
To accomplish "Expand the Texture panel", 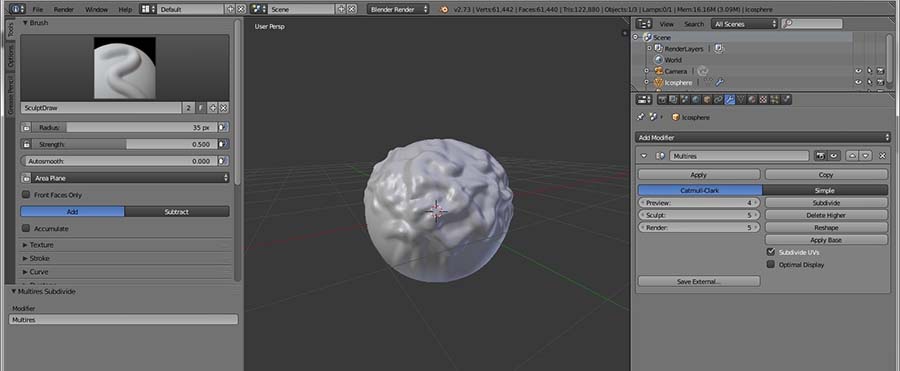I will point(25,245).
